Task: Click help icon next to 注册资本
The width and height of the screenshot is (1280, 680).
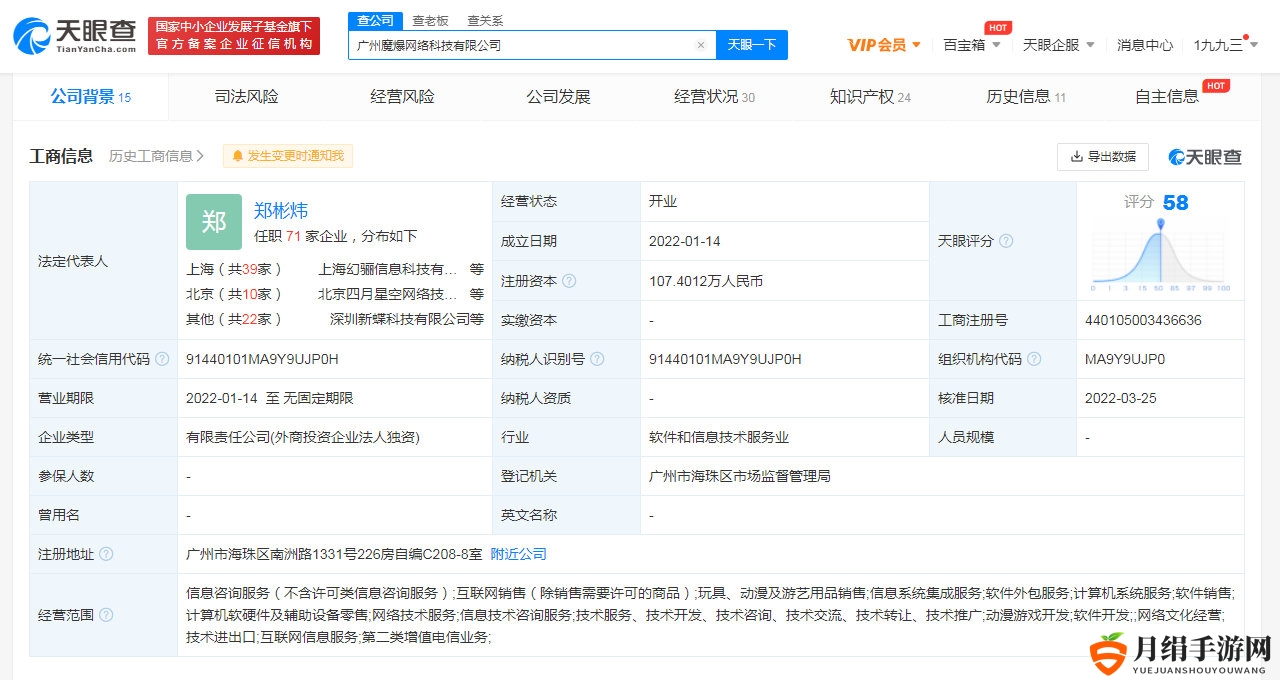Action: click(x=570, y=281)
